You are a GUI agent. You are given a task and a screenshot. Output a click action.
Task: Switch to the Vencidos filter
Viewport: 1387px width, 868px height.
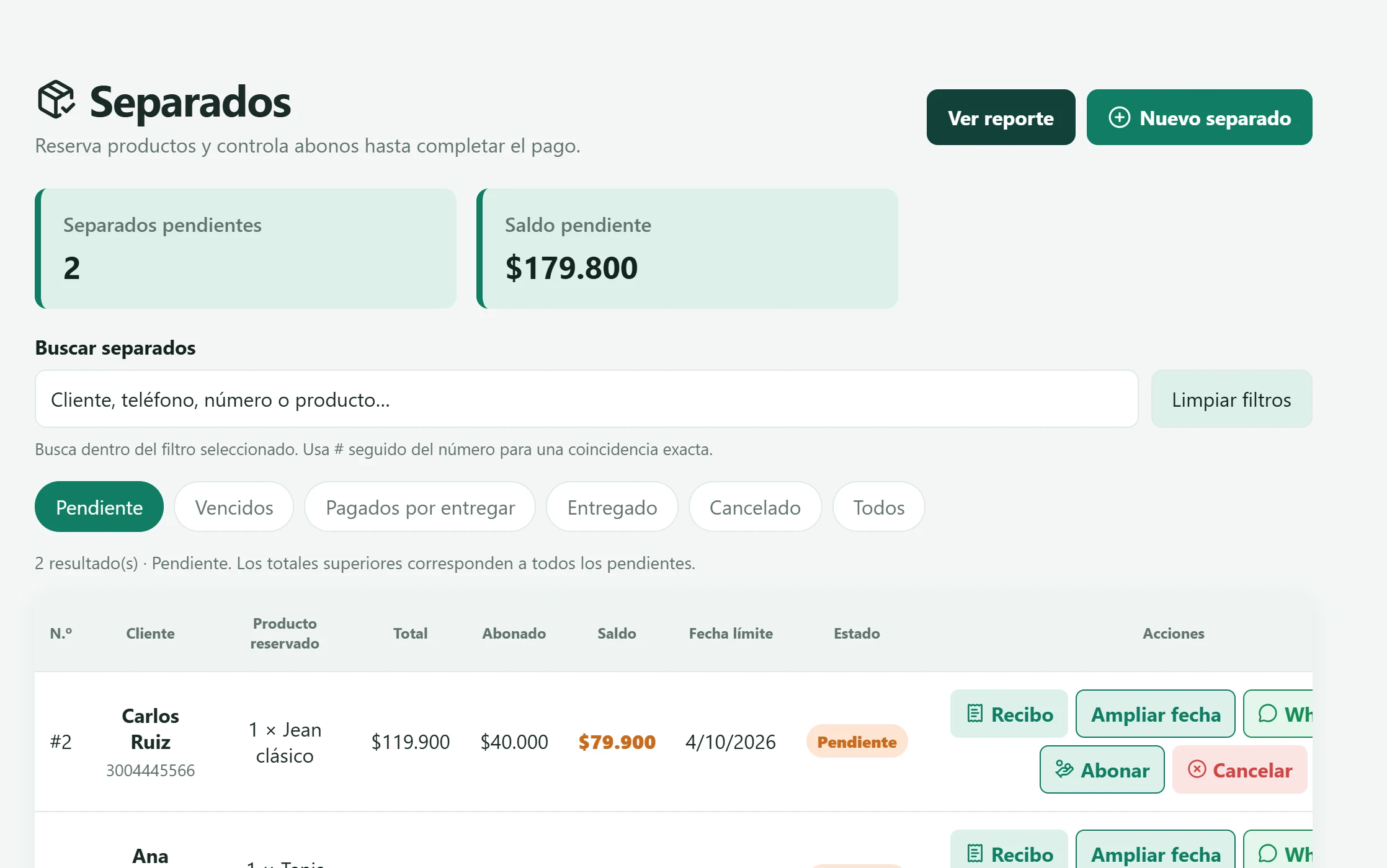pyautogui.click(x=234, y=507)
